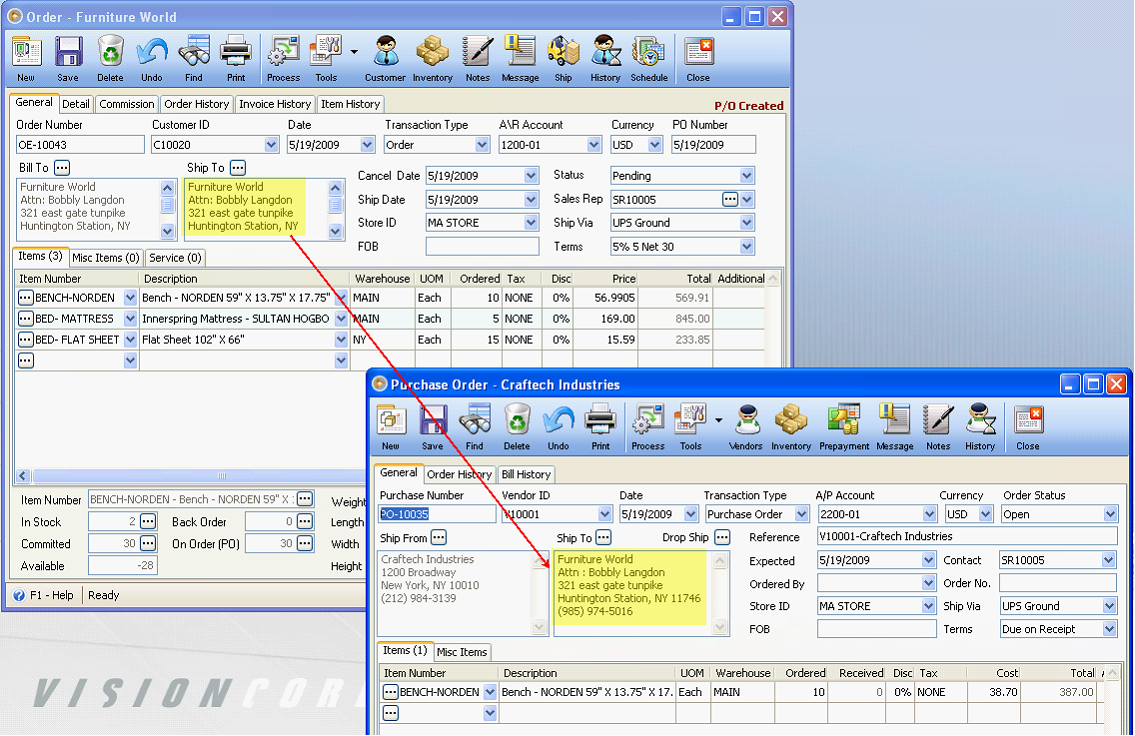The width and height of the screenshot is (1135, 736).
Task: Click Process in Purchase Order toolbar
Action: (x=648, y=427)
